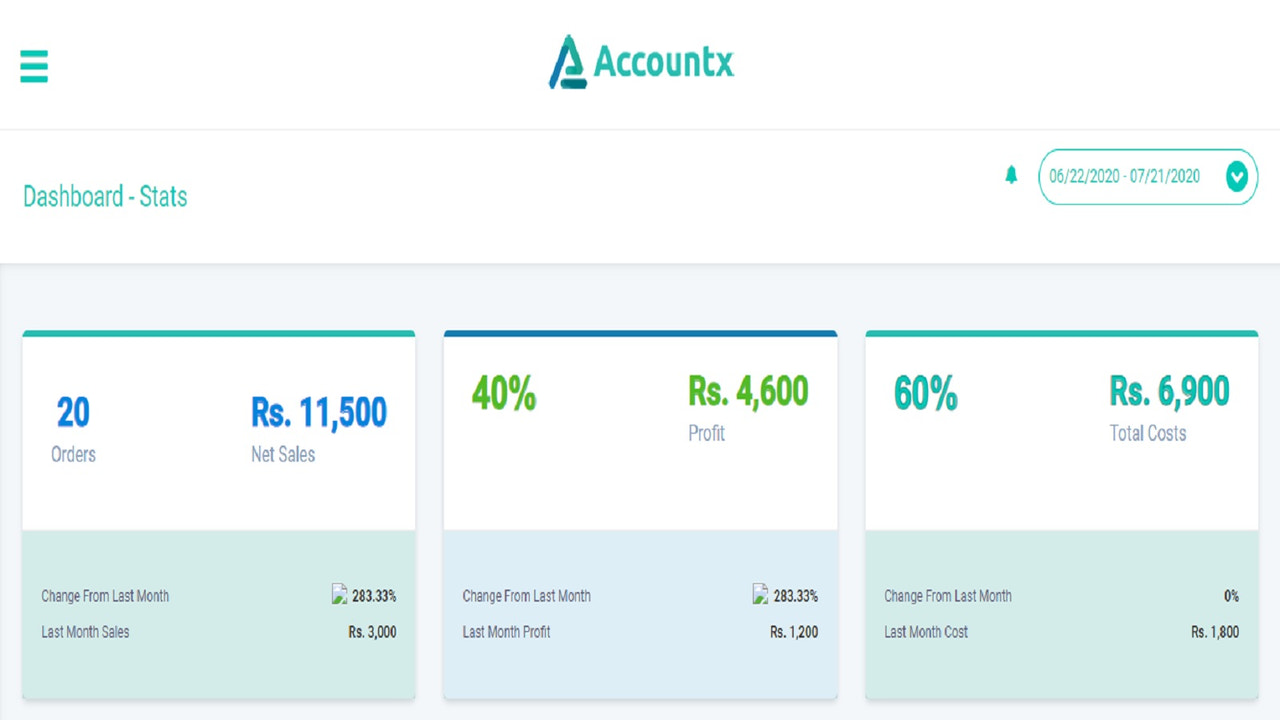Click date range 06/22/2020 - 07/21/2020 field

point(1148,177)
